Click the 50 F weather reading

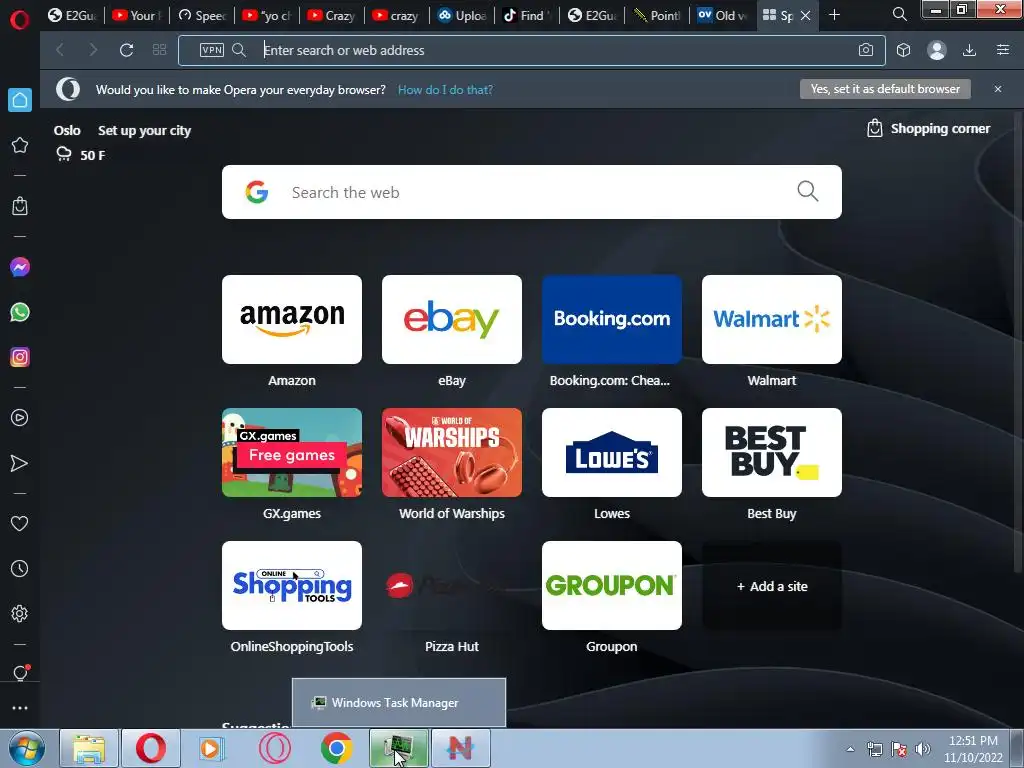tap(93, 155)
